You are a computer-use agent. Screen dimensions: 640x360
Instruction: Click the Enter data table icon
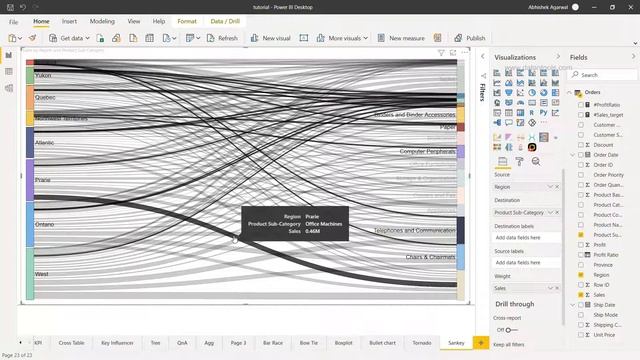pos(149,38)
